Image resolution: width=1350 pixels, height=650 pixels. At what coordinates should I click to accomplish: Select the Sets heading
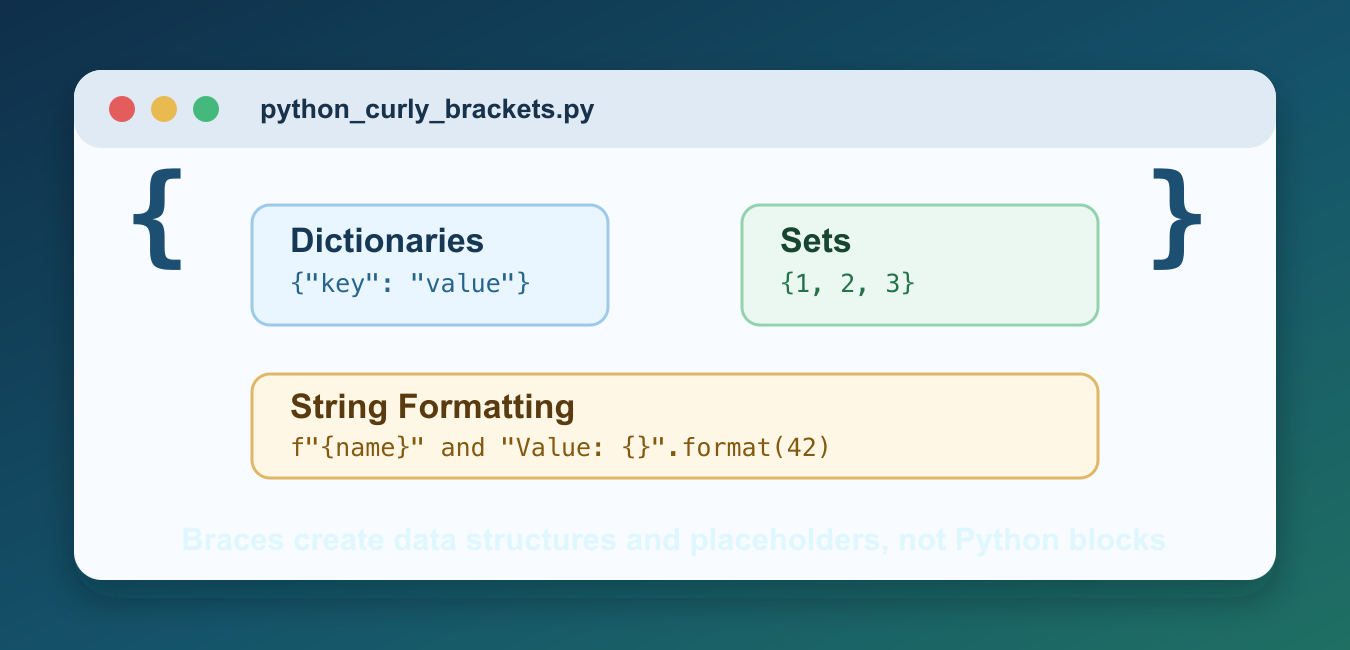[815, 241]
